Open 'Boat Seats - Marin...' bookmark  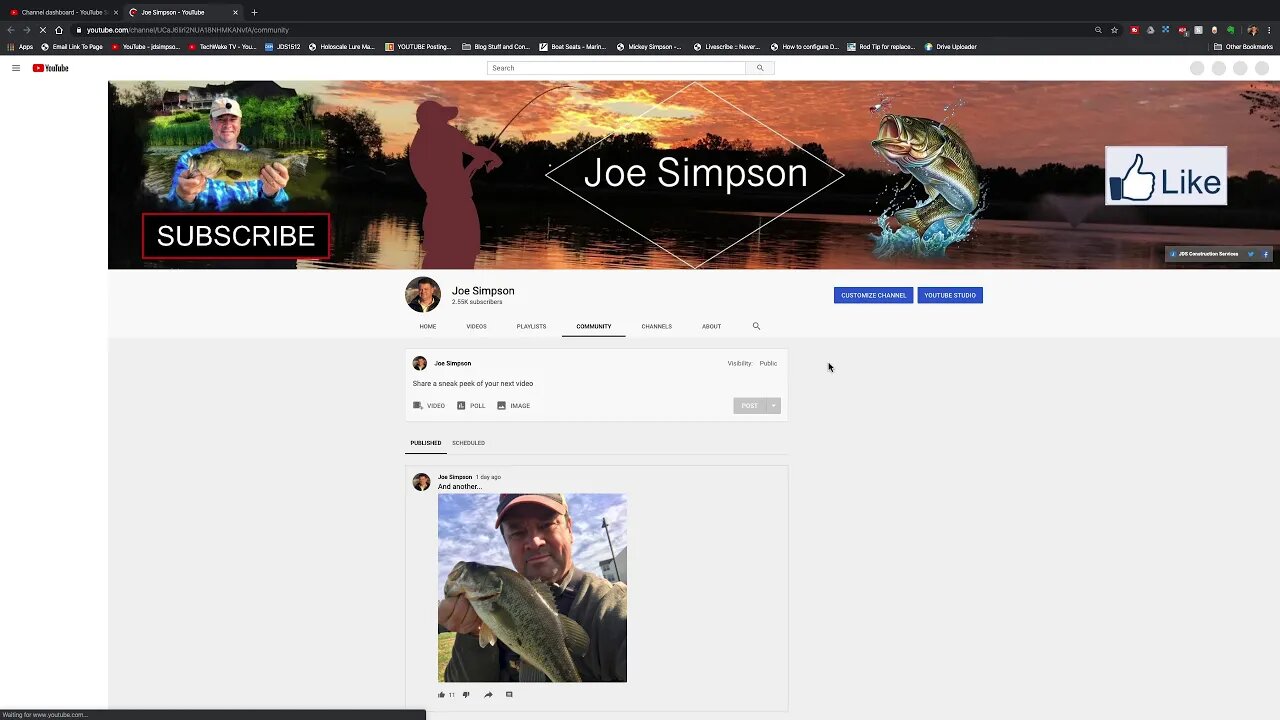pyautogui.click(x=572, y=47)
